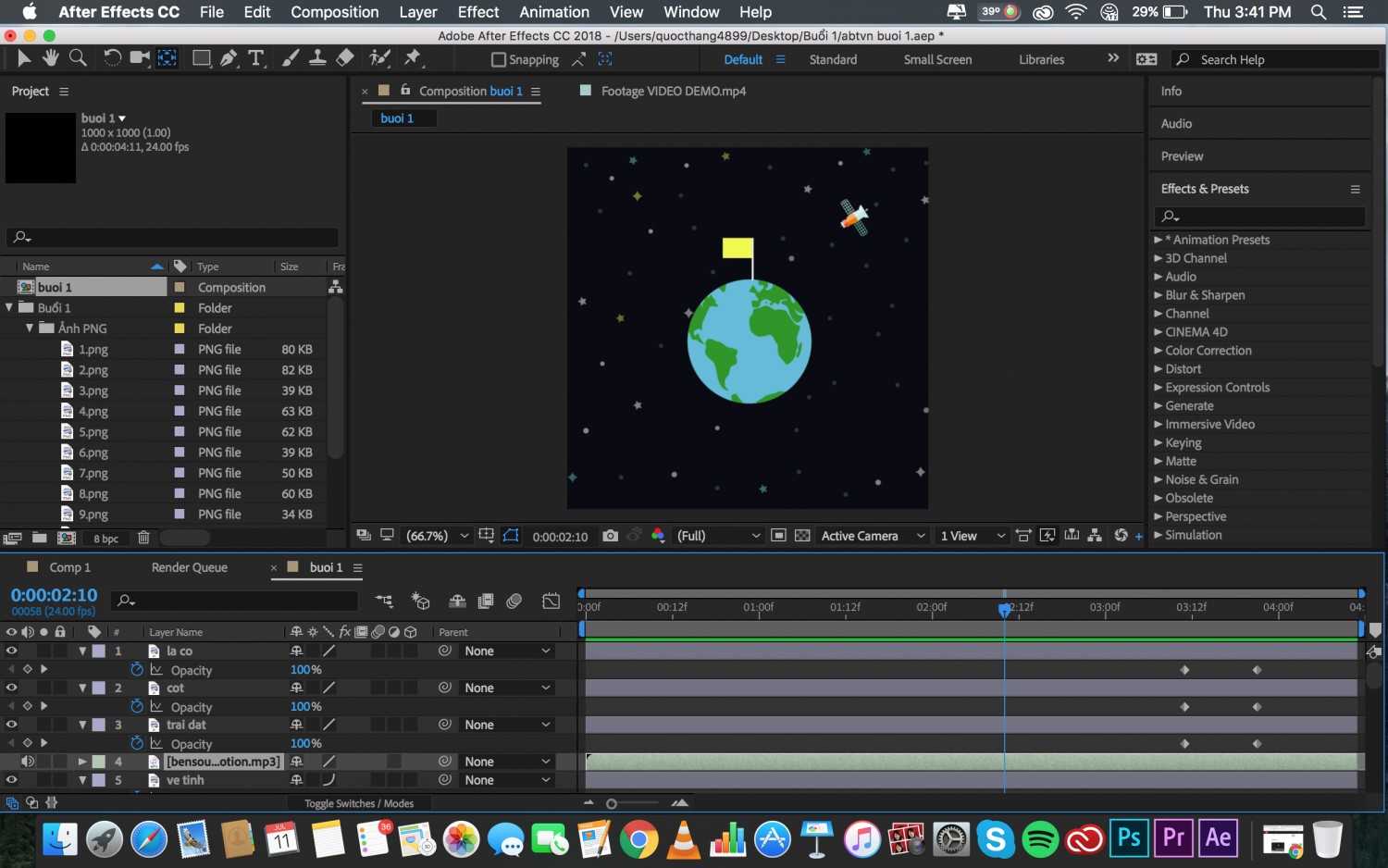
Task: Click Toggle Switches / Modes button
Action: tap(359, 803)
